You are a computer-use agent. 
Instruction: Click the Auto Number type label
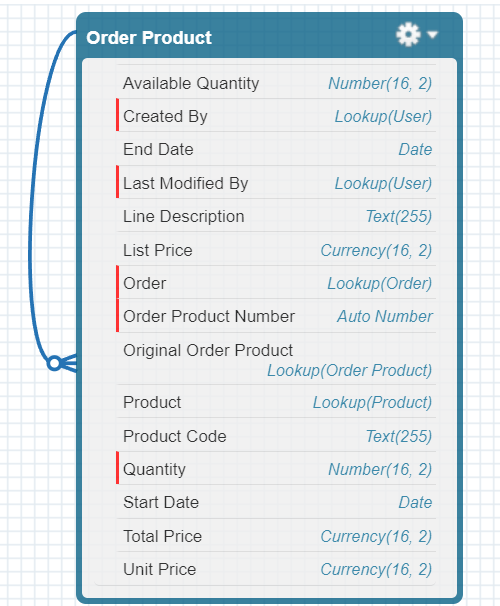[x=385, y=316]
